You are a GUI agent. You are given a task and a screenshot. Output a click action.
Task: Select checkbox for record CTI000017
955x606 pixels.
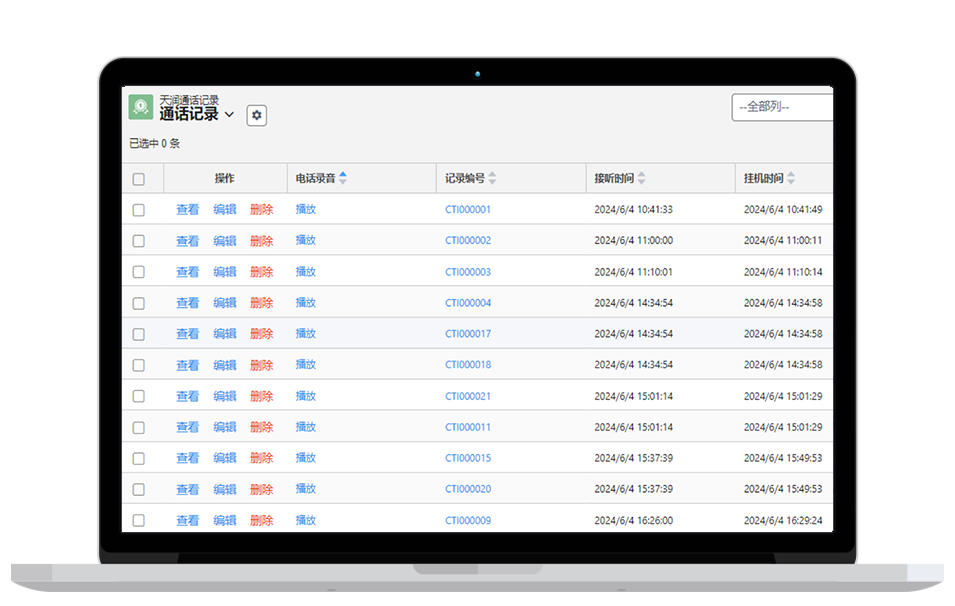point(139,334)
